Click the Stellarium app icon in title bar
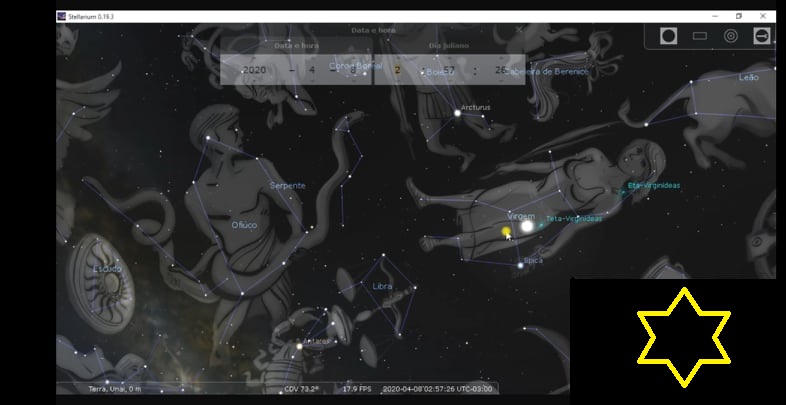This screenshot has height=405, width=786. point(62,17)
